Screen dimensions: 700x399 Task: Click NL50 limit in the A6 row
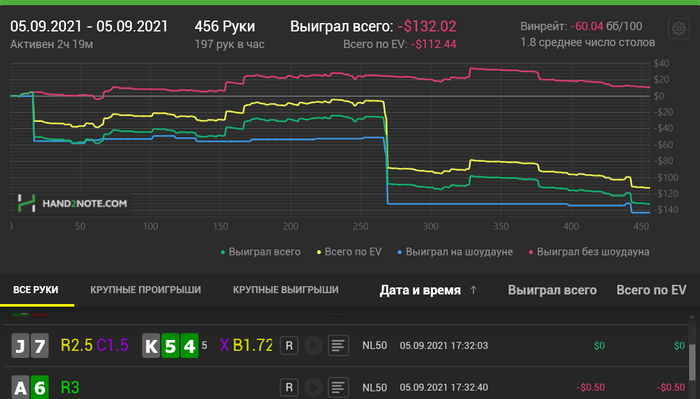375,387
